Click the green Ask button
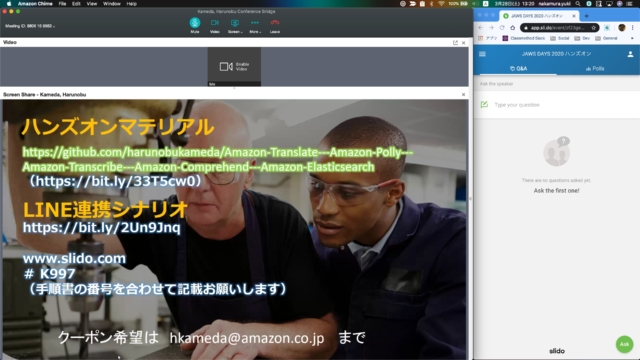This screenshot has width=640, height=360. pos(624,344)
